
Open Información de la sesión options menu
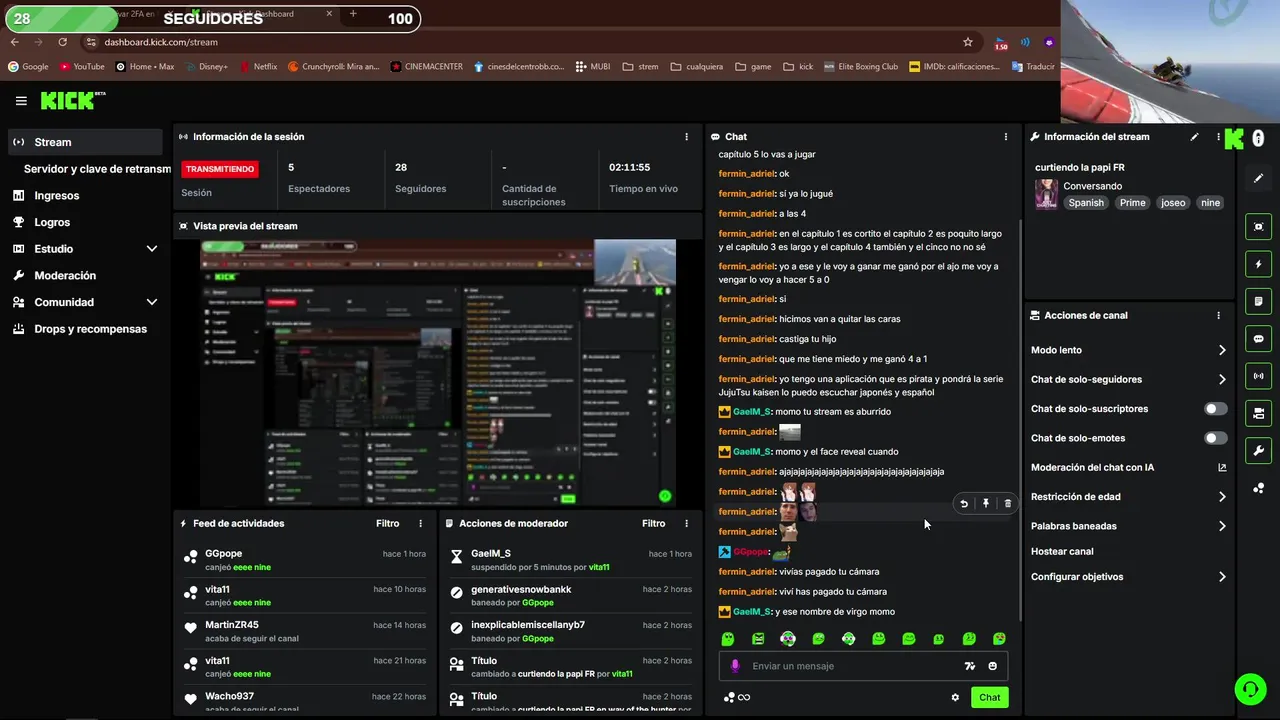click(x=686, y=137)
